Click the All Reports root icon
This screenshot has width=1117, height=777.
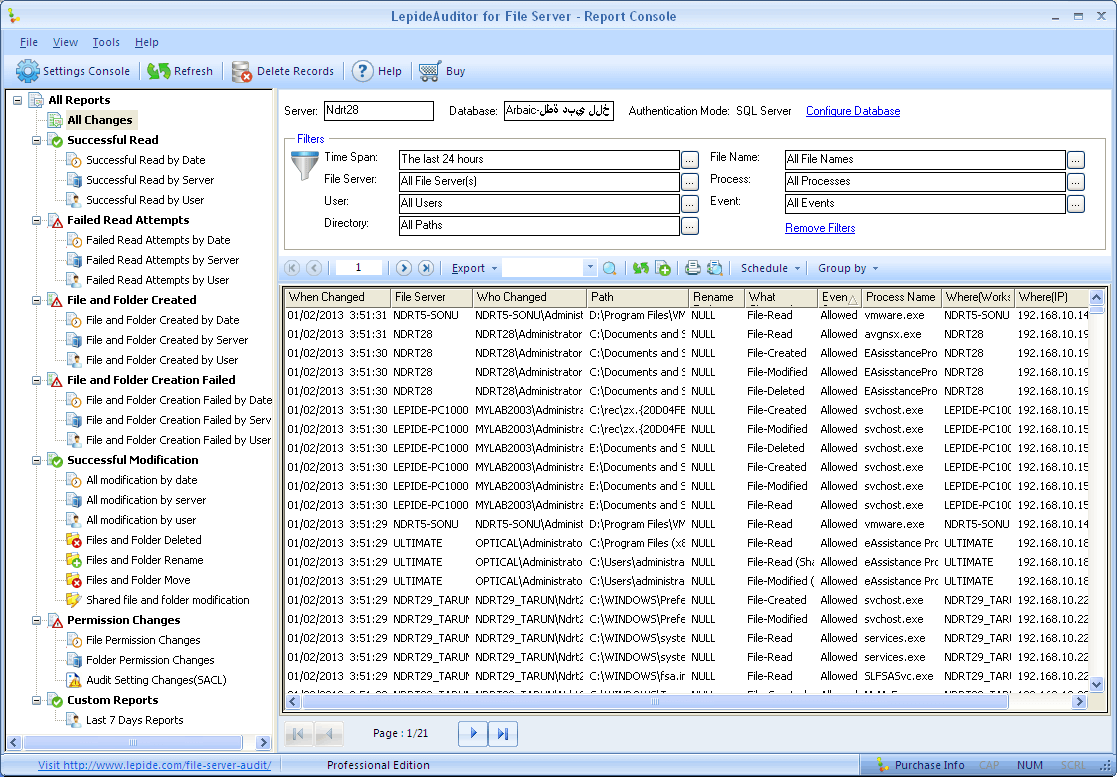[x=36, y=100]
